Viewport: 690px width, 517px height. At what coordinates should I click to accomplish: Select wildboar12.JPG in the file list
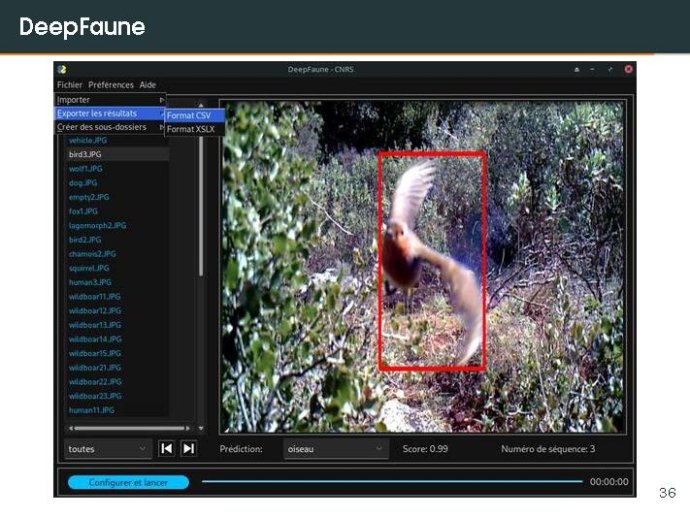tap(95, 311)
